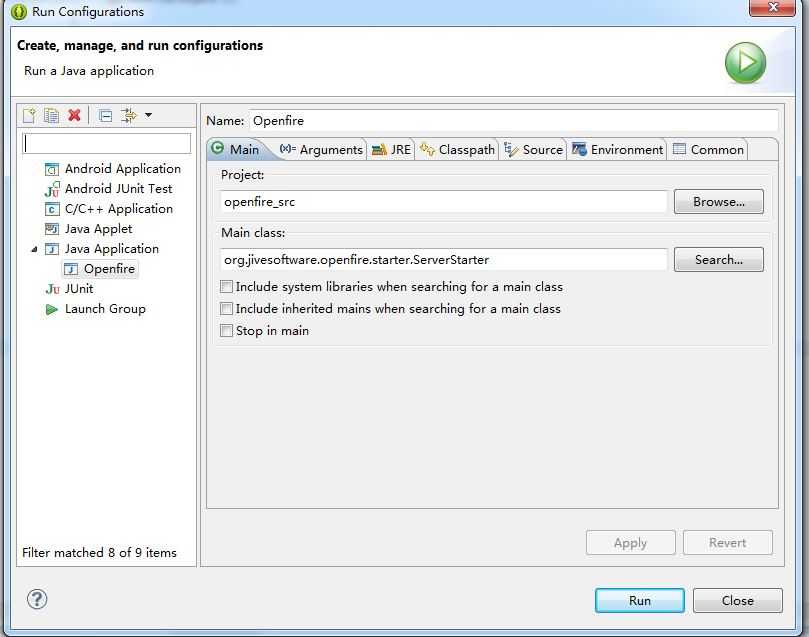
Task: Close the Run Configurations dialog window
Action: pos(772,7)
